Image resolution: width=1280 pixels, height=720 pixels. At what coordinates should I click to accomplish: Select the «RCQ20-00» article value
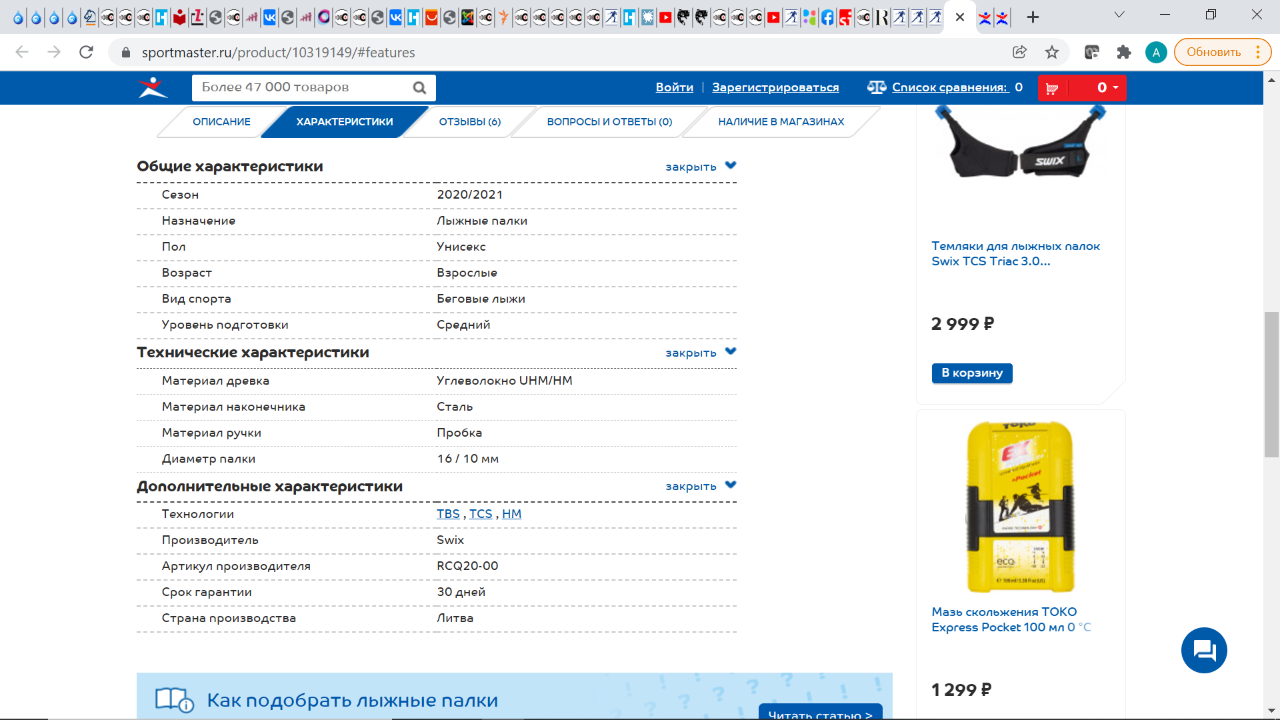pos(467,566)
